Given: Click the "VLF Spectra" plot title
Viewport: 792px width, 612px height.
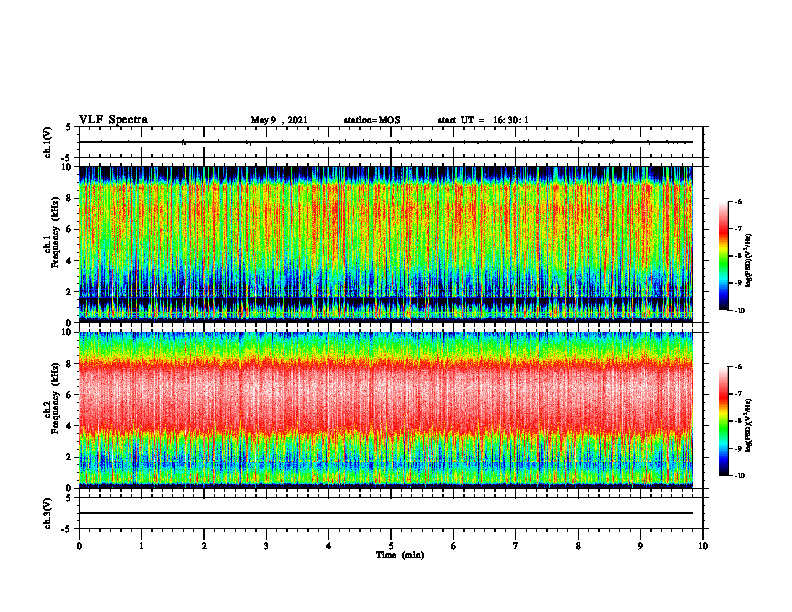Looking at the screenshot, I should (x=113, y=120).
